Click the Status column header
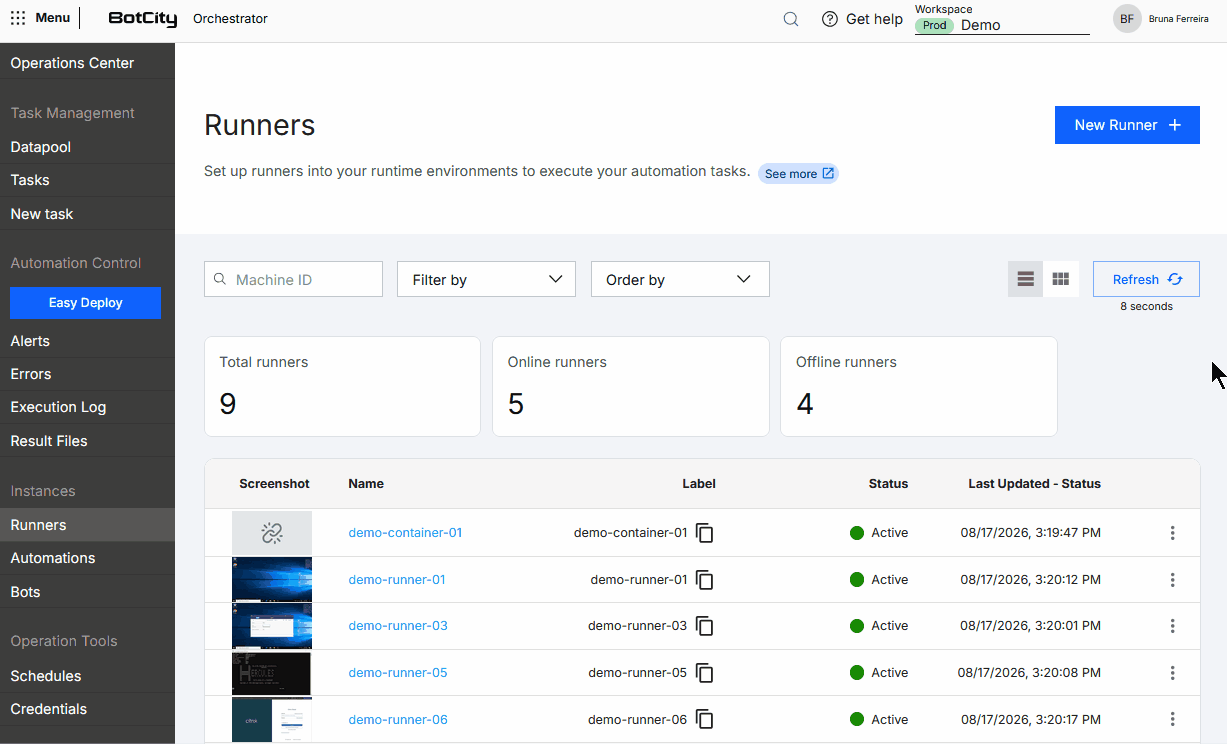Image resolution: width=1227 pixels, height=744 pixels. [888, 484]
